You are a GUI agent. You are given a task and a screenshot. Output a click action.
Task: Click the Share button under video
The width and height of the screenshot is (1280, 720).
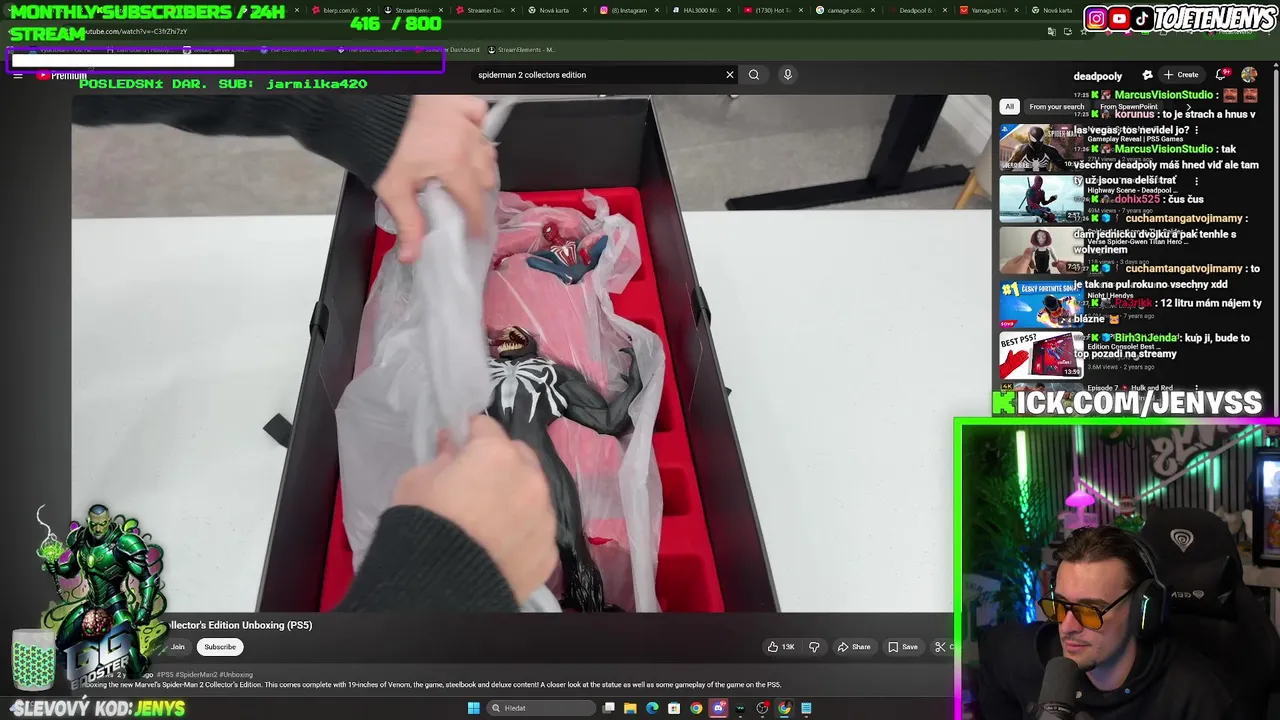[x=854, y=647]
